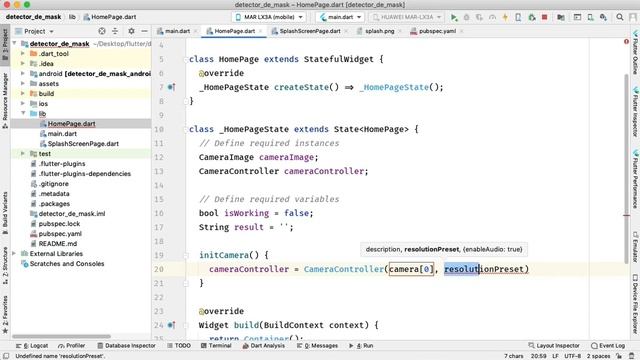Open the SDK manager download icon
The height and width of the screenshot is (360, 640).
[603, 17]
